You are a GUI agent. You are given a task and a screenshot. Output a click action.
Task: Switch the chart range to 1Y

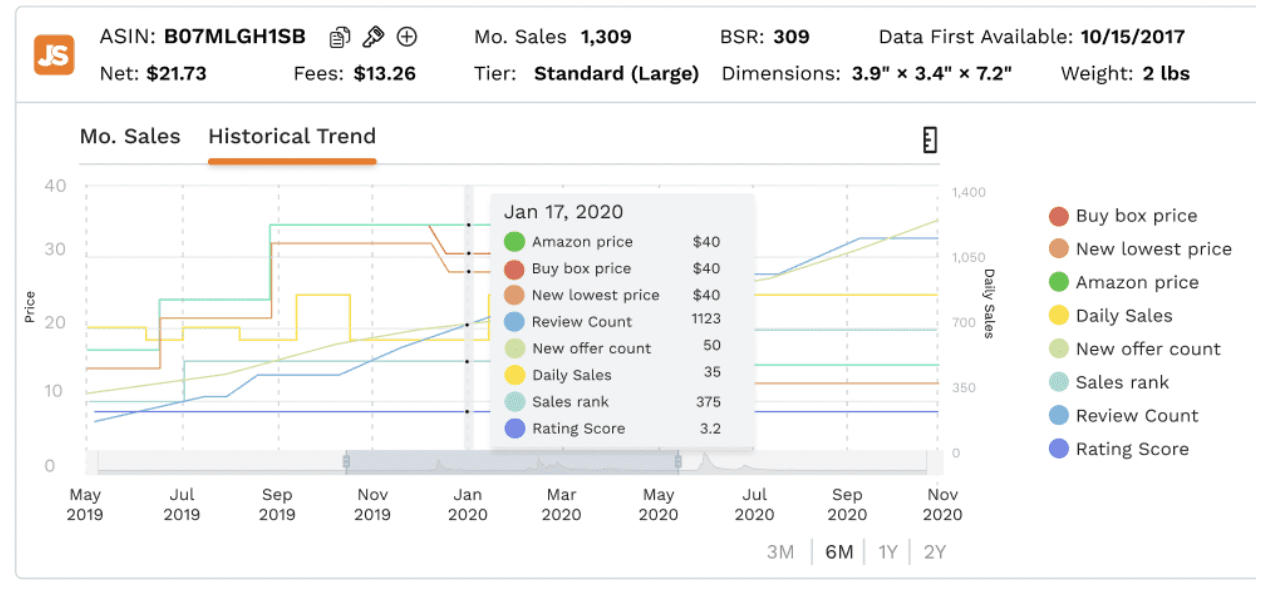[887, 552]
